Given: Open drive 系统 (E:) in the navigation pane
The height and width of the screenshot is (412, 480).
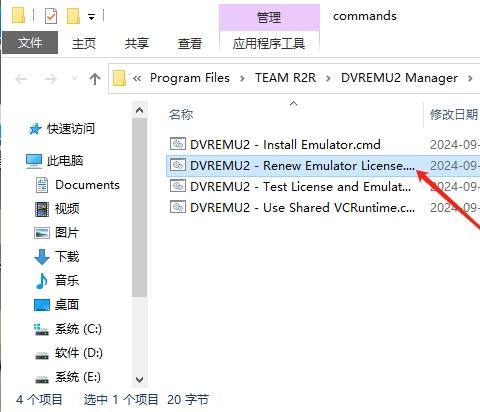Looking at the screenshot, I should (78, 377).
